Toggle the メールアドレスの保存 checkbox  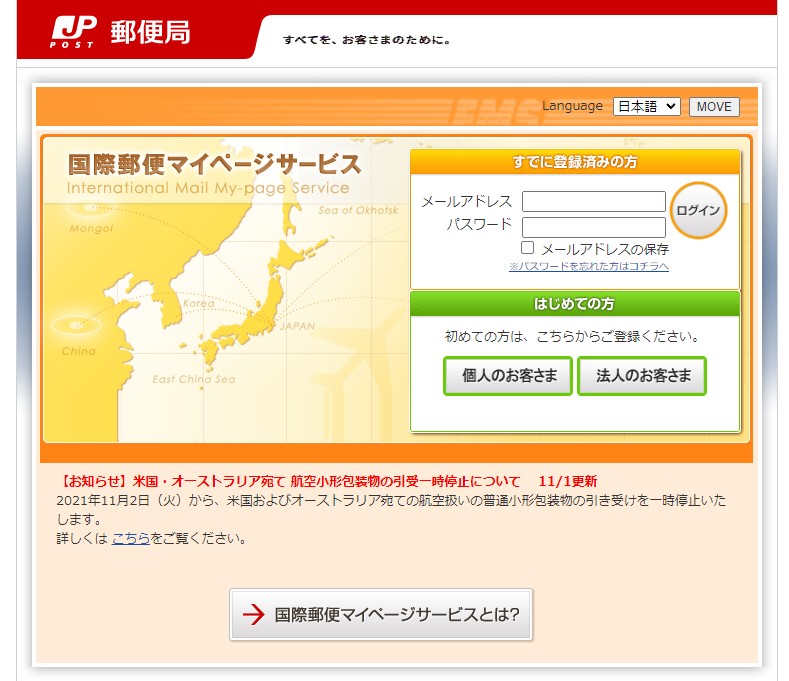click(528, 247)
